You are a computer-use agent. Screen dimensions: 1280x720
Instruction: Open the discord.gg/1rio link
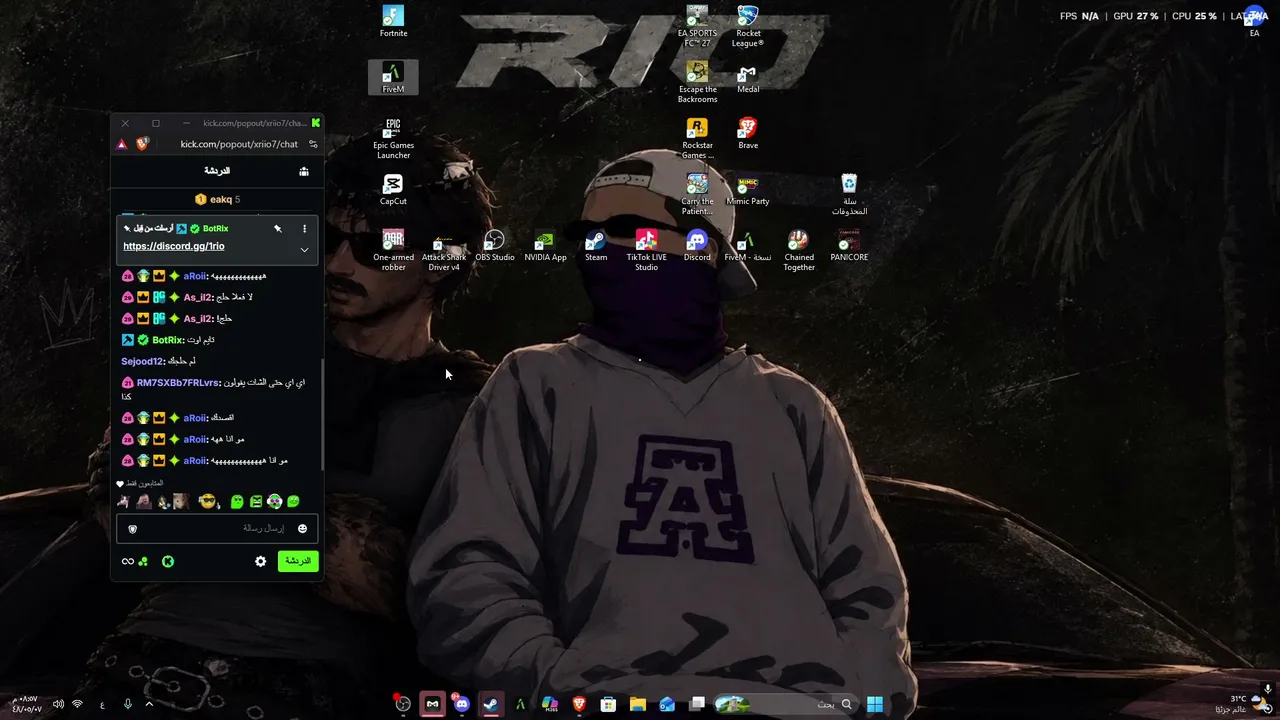174,246
